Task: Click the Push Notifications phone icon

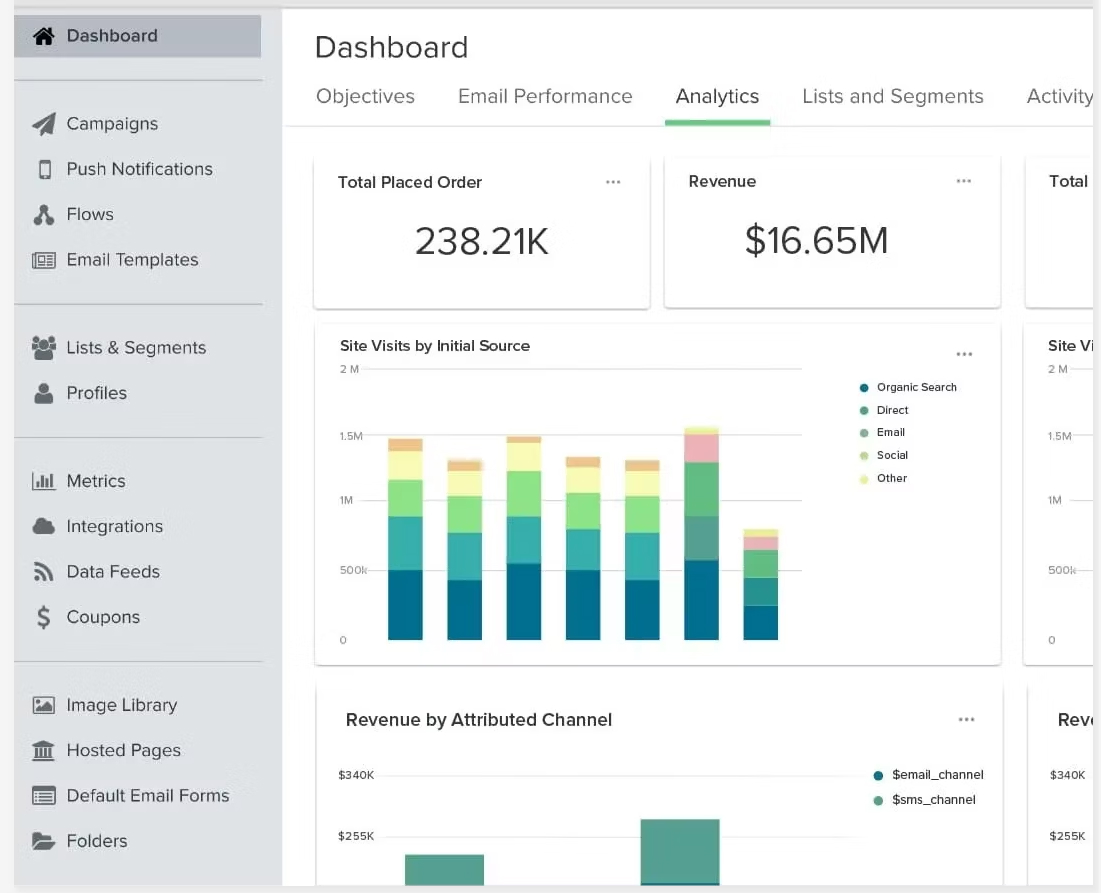Action: pos(44,169)
